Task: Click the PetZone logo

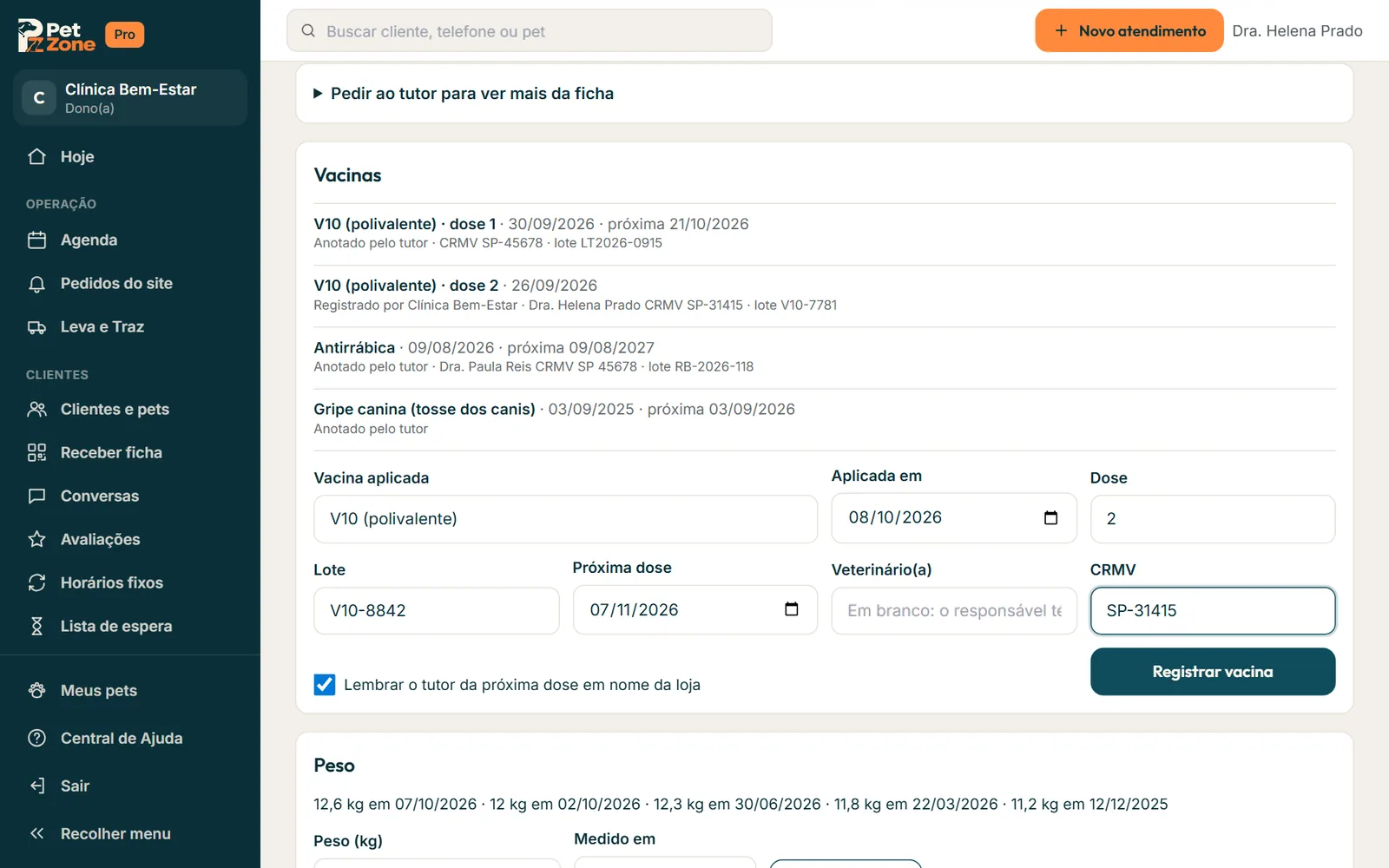Action: [x=56, y=36]
